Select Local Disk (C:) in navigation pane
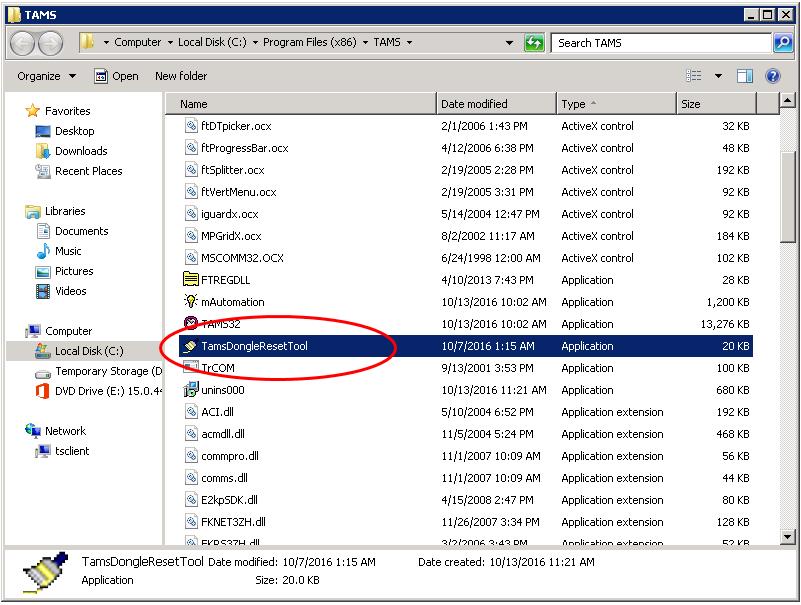 89,351
